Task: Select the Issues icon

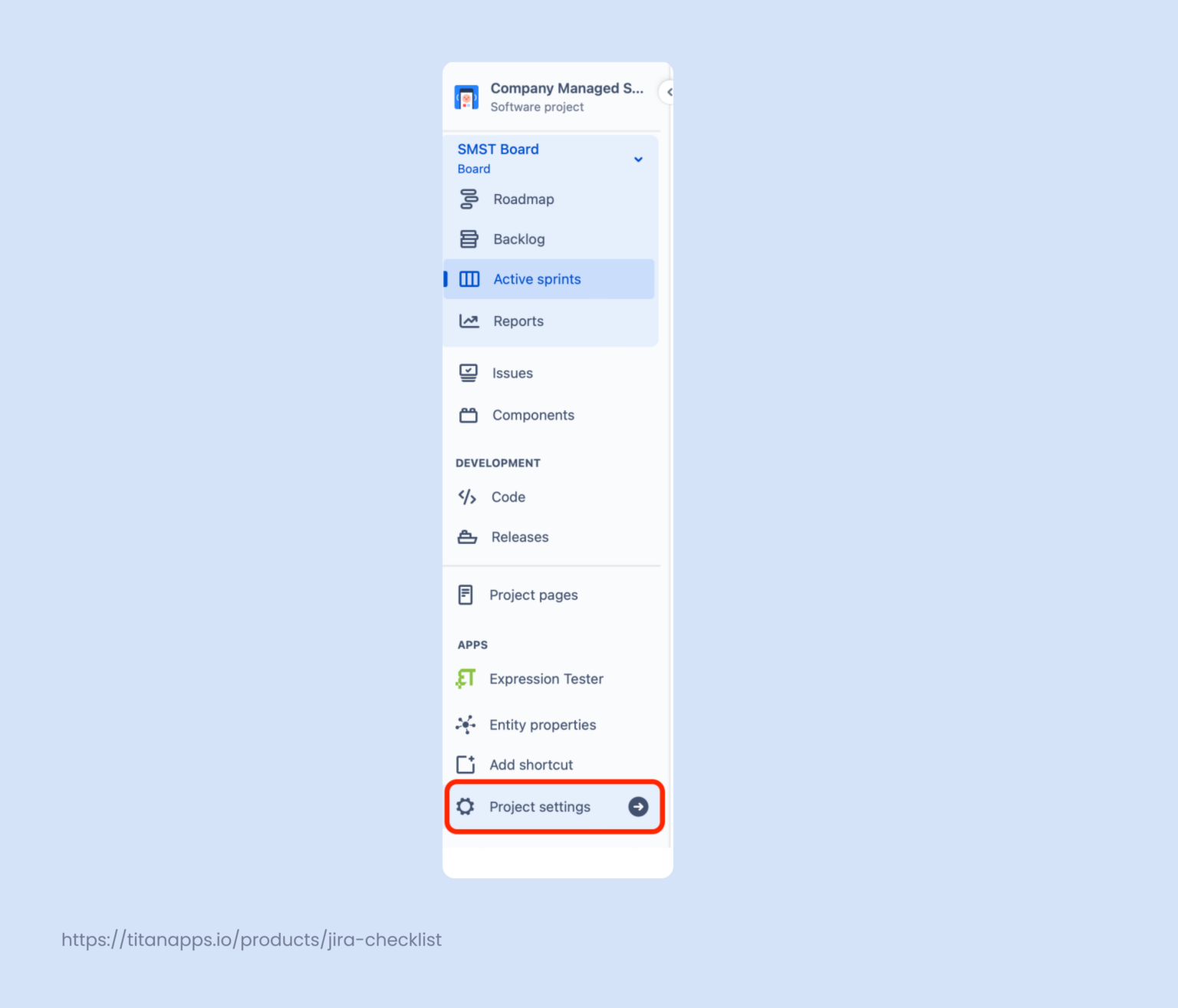Action: 469,373
